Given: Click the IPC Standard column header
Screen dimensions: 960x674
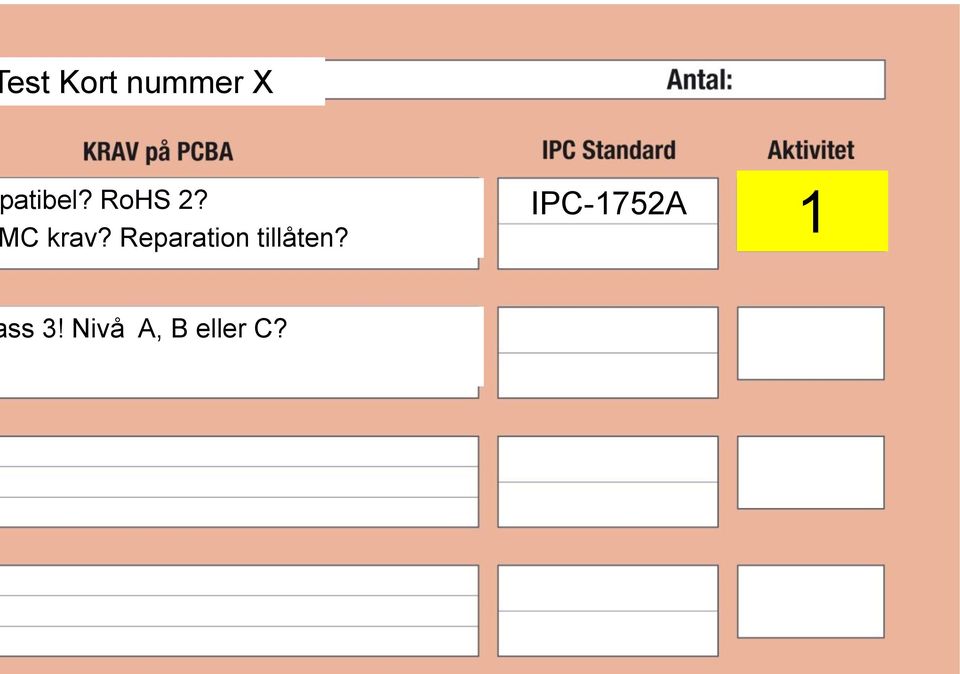Looking at the screenshot, I should [x=609, y=150].
